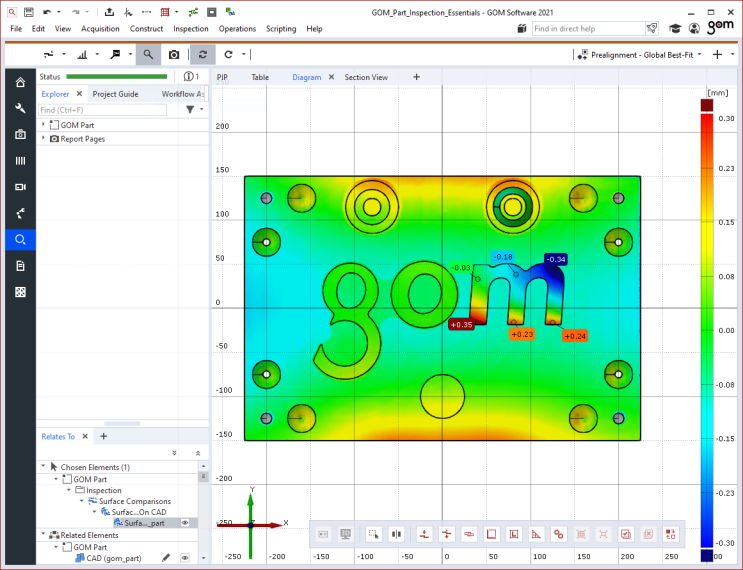Click the dark blue bottom legend swatch
Screen dimensions: 743x570
click(x=707, y=555)
